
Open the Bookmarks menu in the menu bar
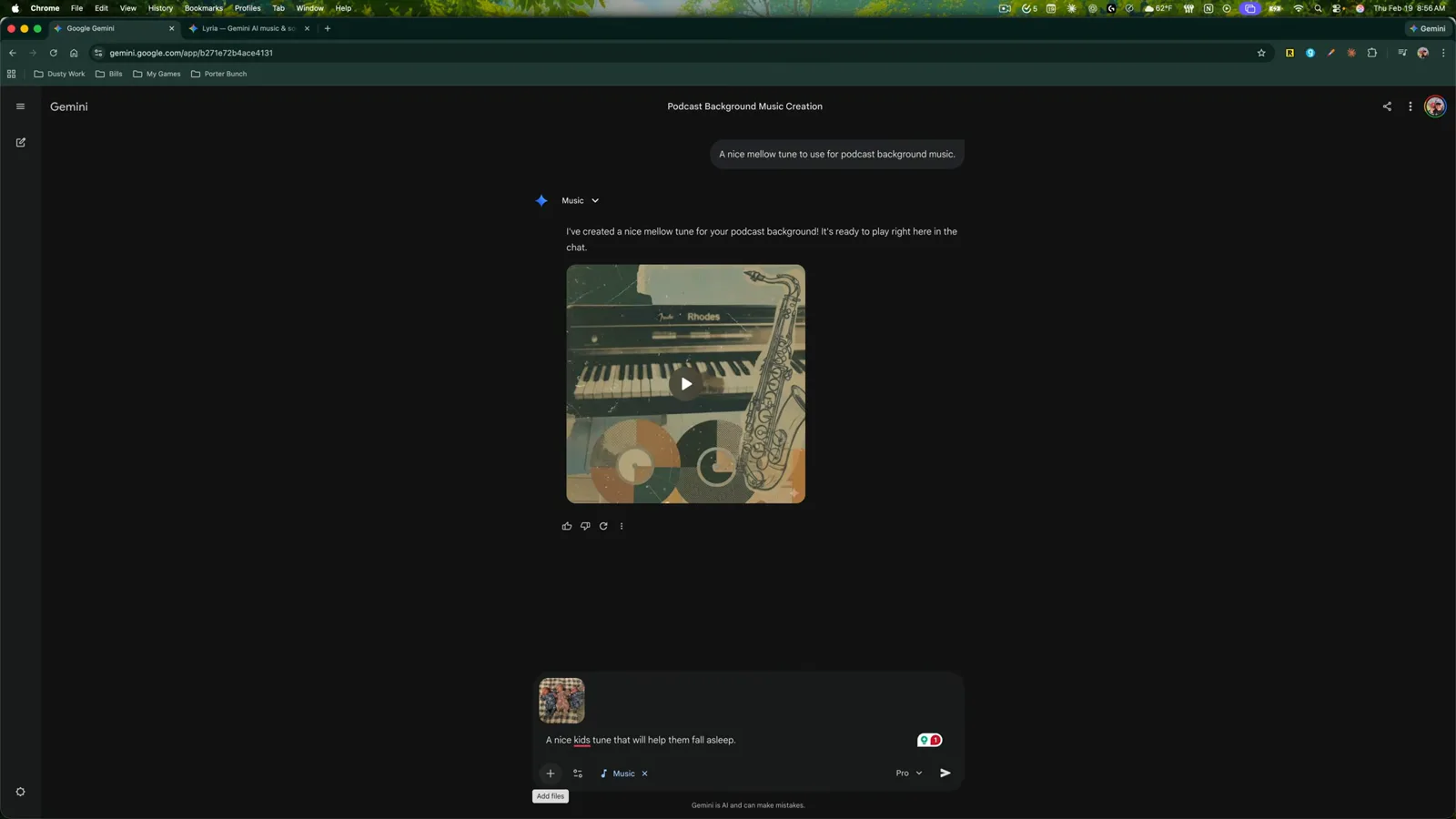click(x=204, y=8)
